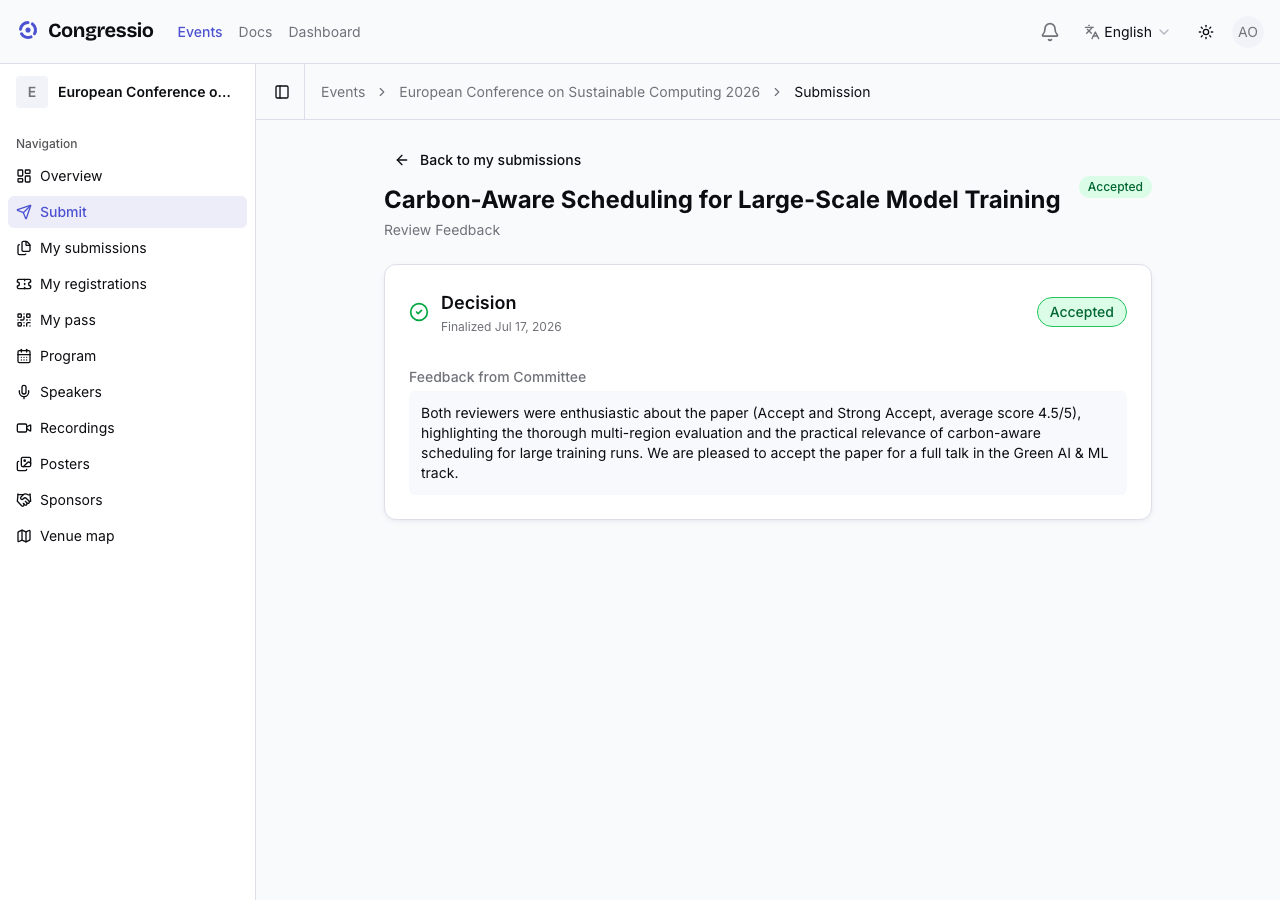Viewport: 1280px width, 900px height.
Task: Show My pass QR code item
Action: click(128, 320)
